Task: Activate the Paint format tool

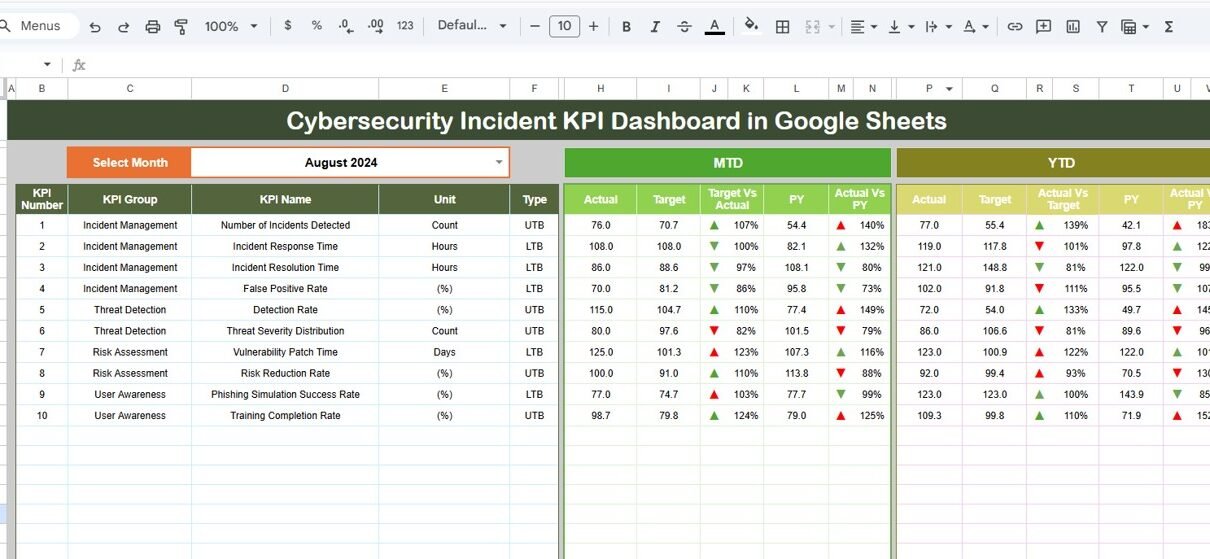Action: 181,27
